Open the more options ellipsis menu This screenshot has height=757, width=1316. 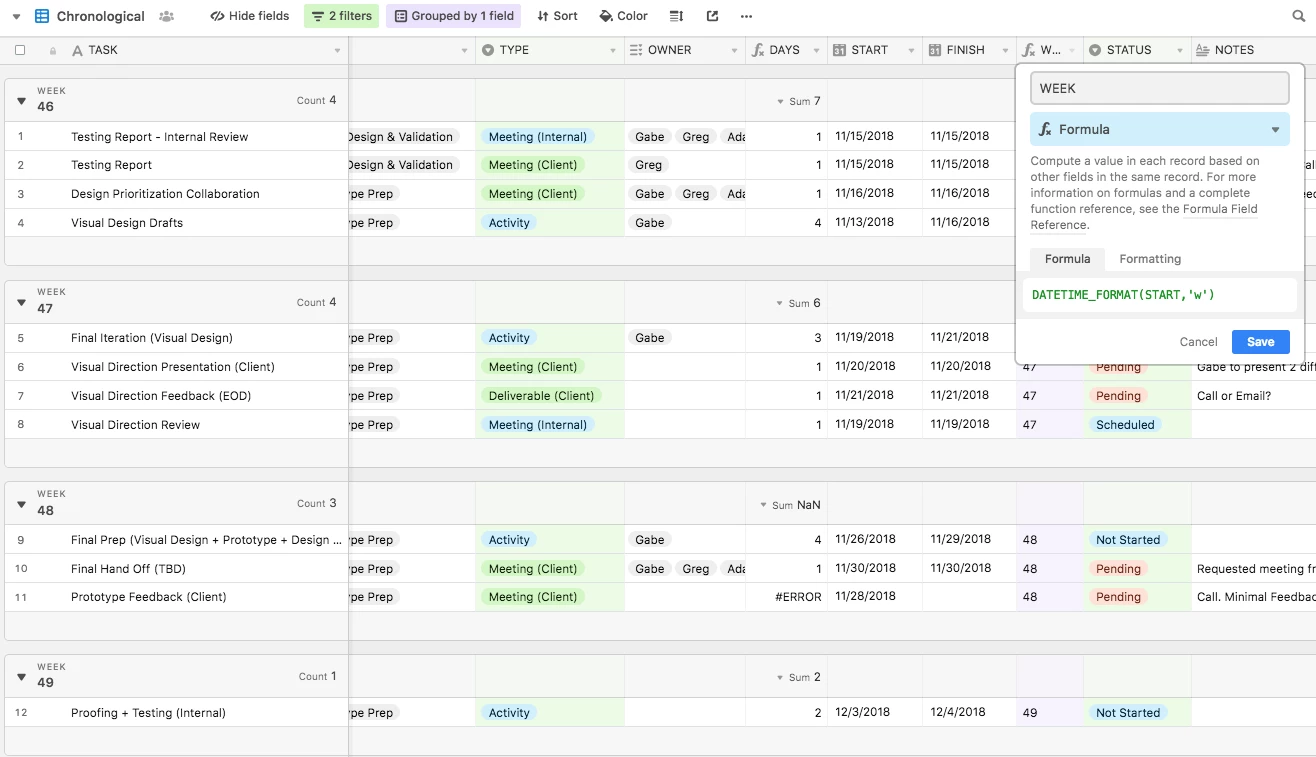[x=747, y=16]
